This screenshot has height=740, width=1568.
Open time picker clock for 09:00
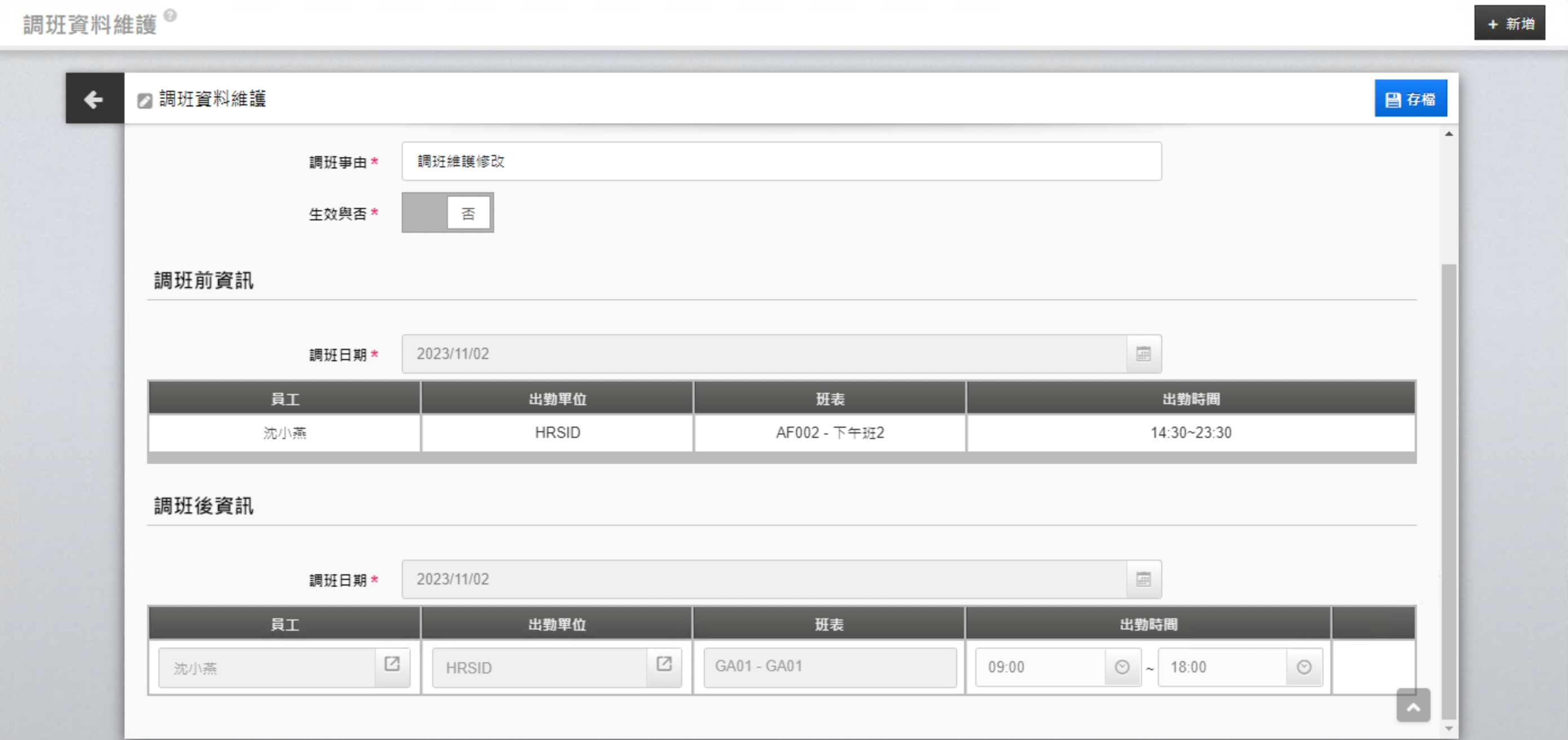tap(1122, 667)
